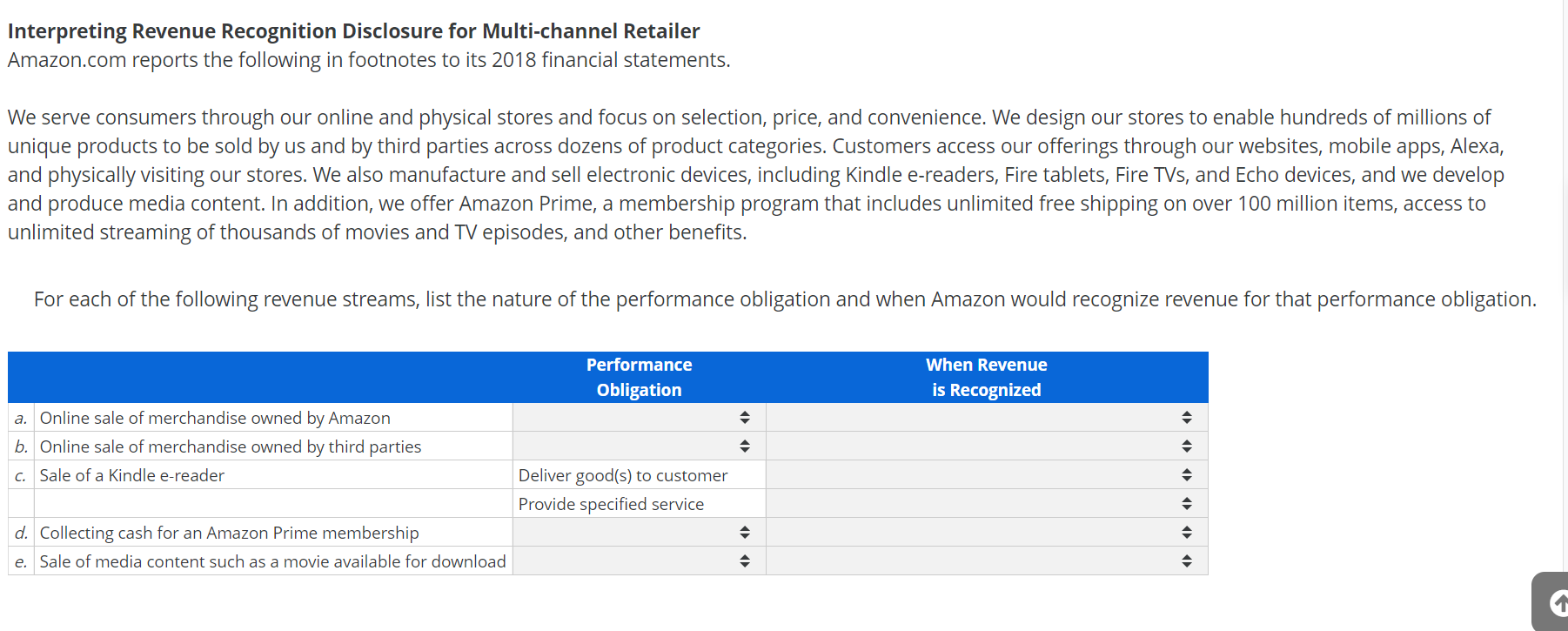1568x631 pixels.
Task: Select the When Revenue is Recognized column header
Action: pyautogui.click(x=986, y=377)
